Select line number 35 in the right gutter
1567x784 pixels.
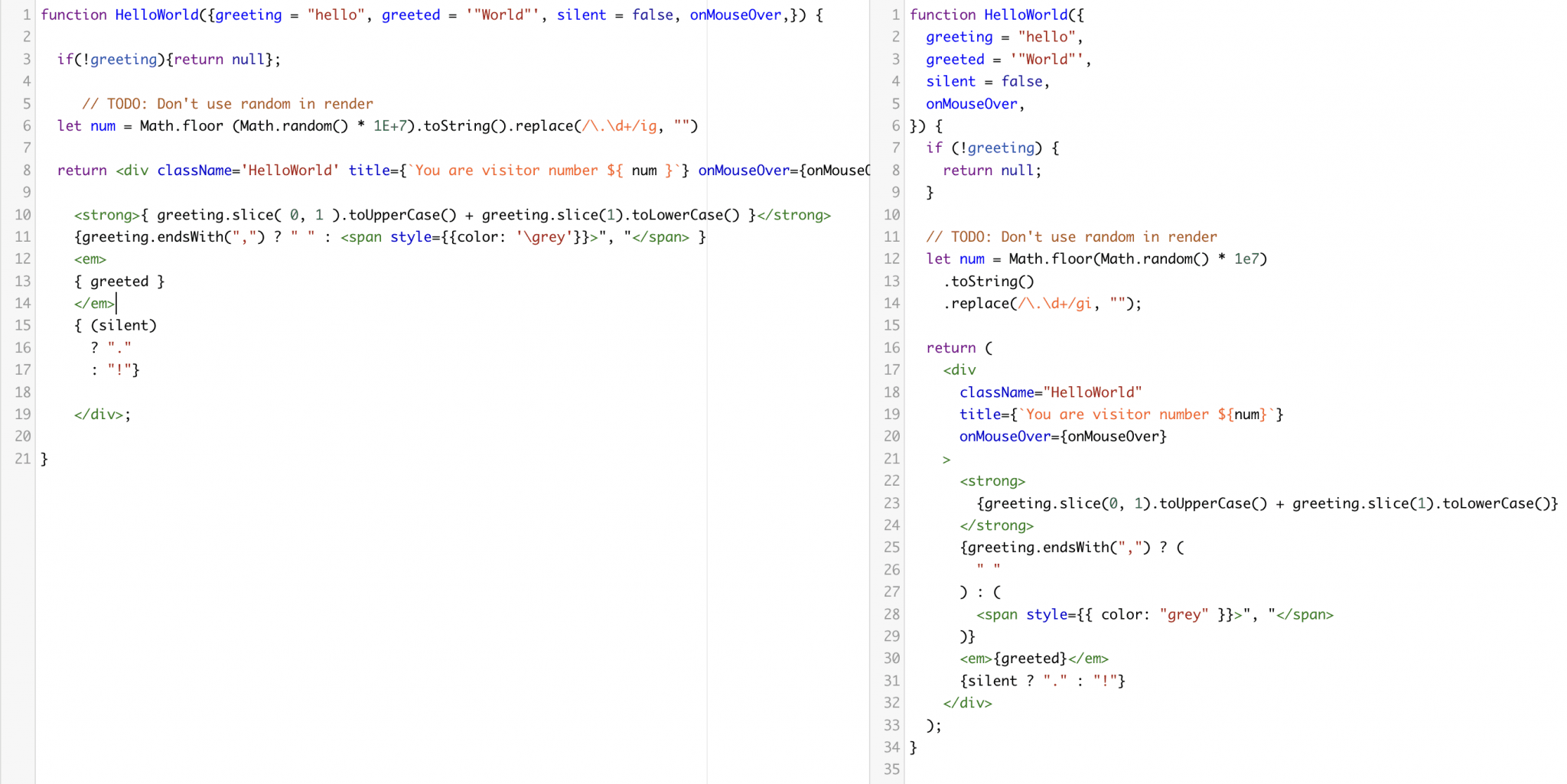[x=891, y=769]
